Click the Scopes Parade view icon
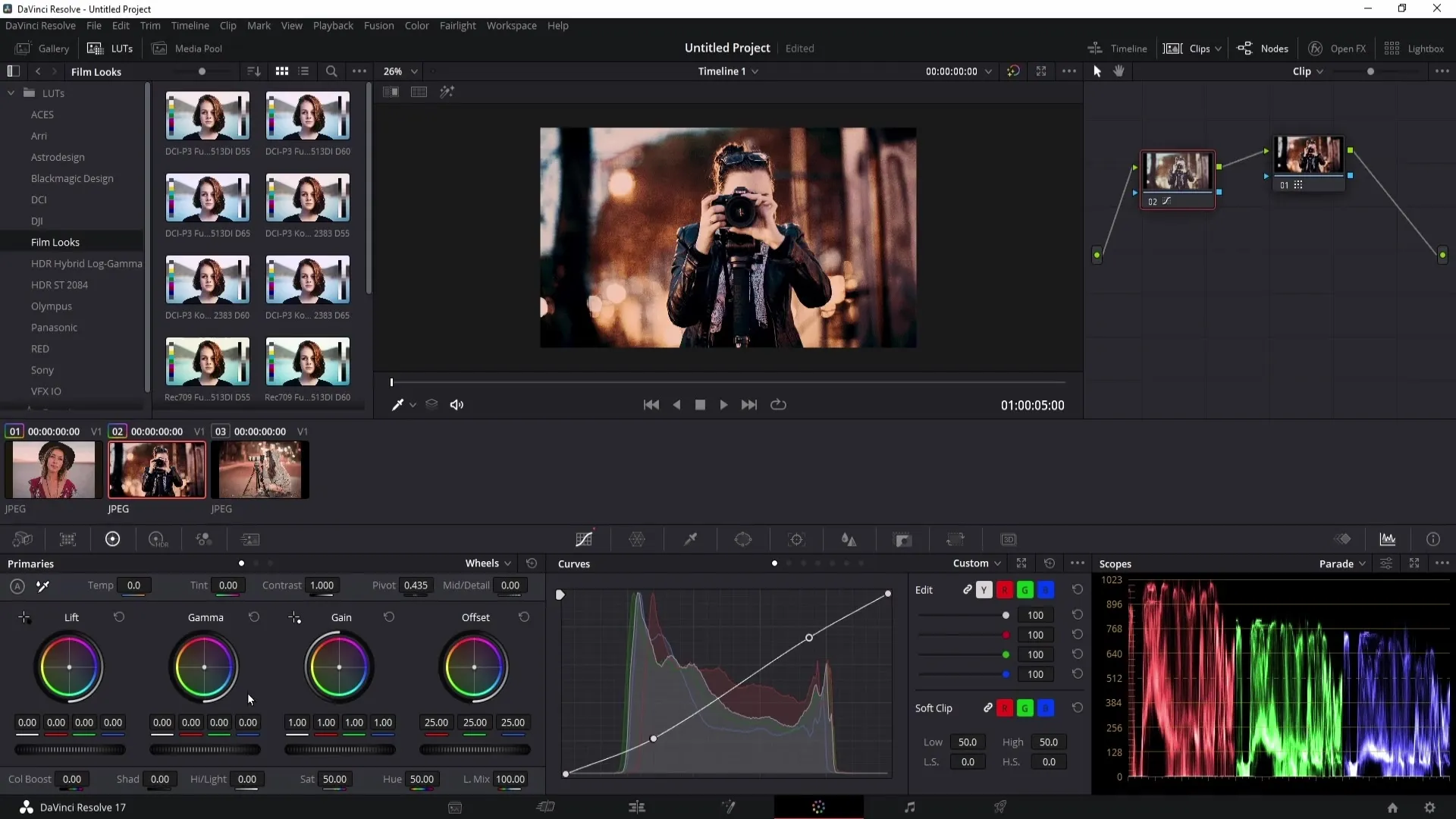This screenshot has height=819, width=1456. coord(1340,563)
